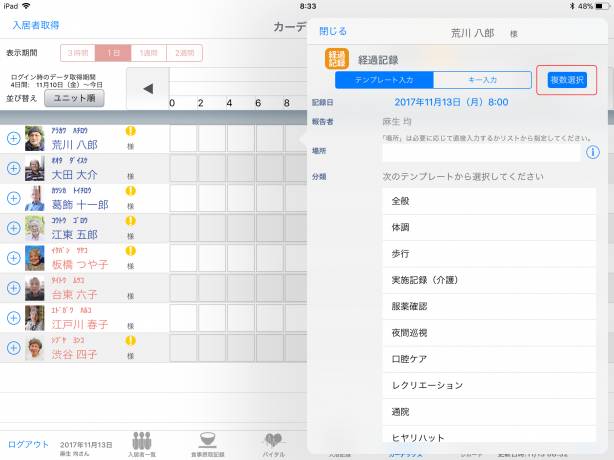Select the 全般 template
The image size is (614, 460).
coord(489,201)
